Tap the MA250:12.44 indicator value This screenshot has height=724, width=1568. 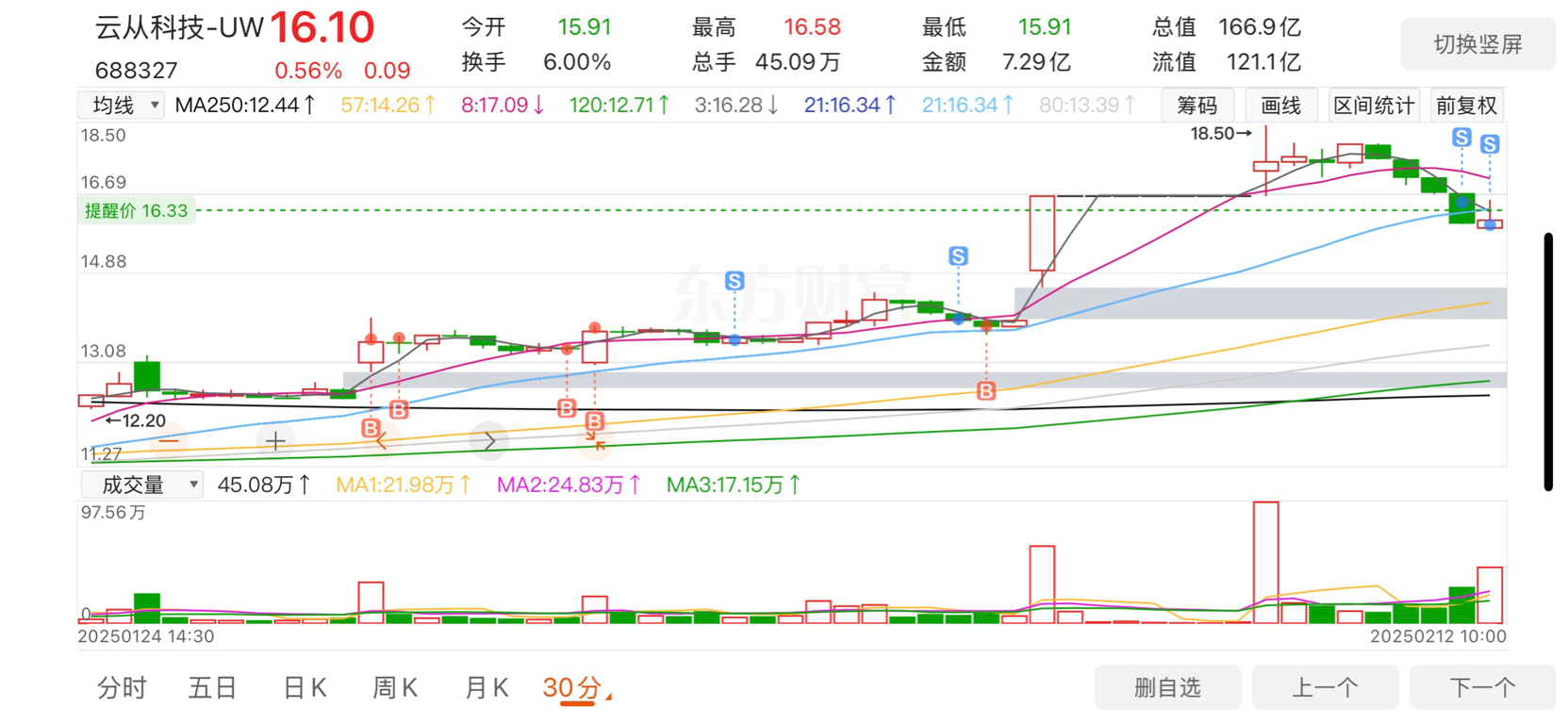point(245,105)
